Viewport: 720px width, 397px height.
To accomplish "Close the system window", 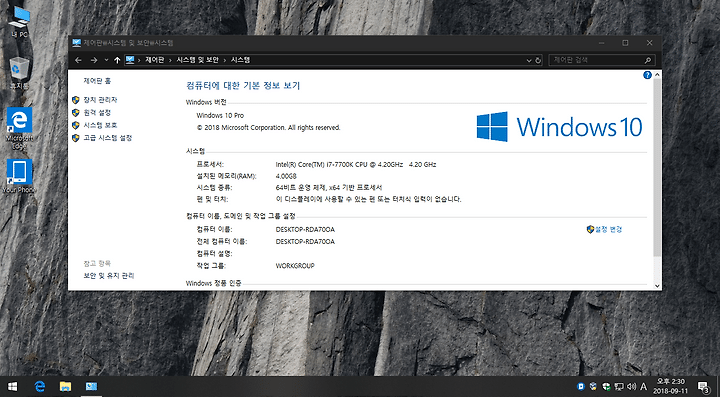I will point(649,43).
